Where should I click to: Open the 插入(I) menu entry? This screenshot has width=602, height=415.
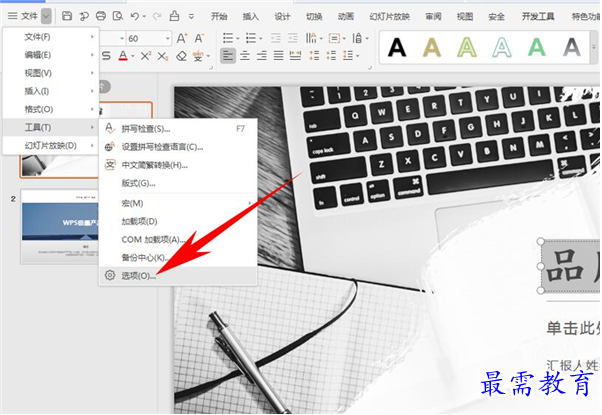tap(51, 91)
